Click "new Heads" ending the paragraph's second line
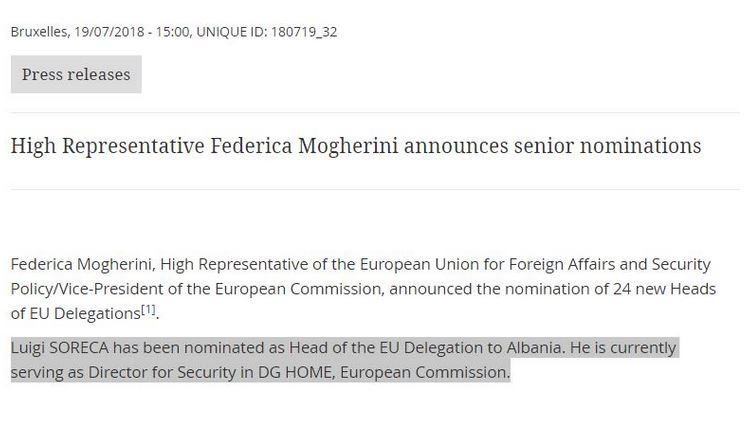Viewport: 751px width, 431px height. [x=675, y=289]
